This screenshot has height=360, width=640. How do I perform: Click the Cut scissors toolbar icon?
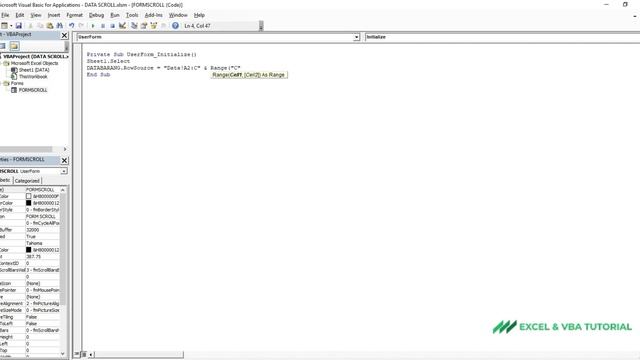(x=31, y=26)
